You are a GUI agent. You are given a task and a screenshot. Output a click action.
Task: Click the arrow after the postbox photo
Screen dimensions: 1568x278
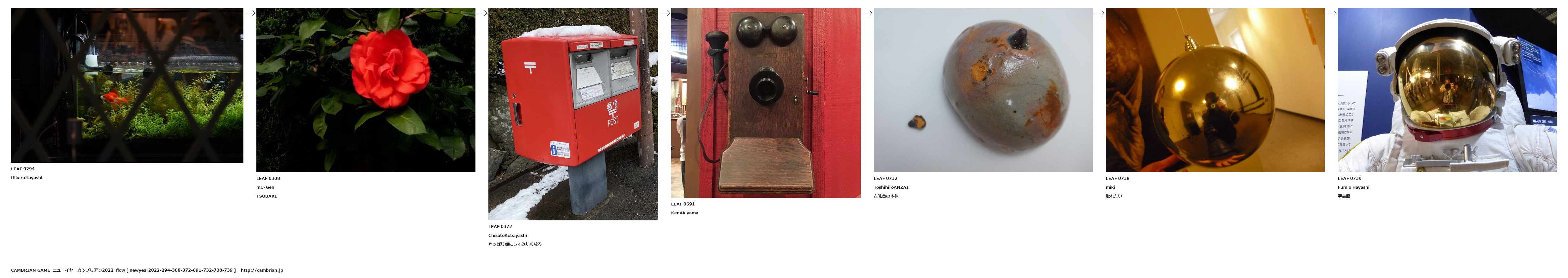pyautogui.click(x=665, y=13)
